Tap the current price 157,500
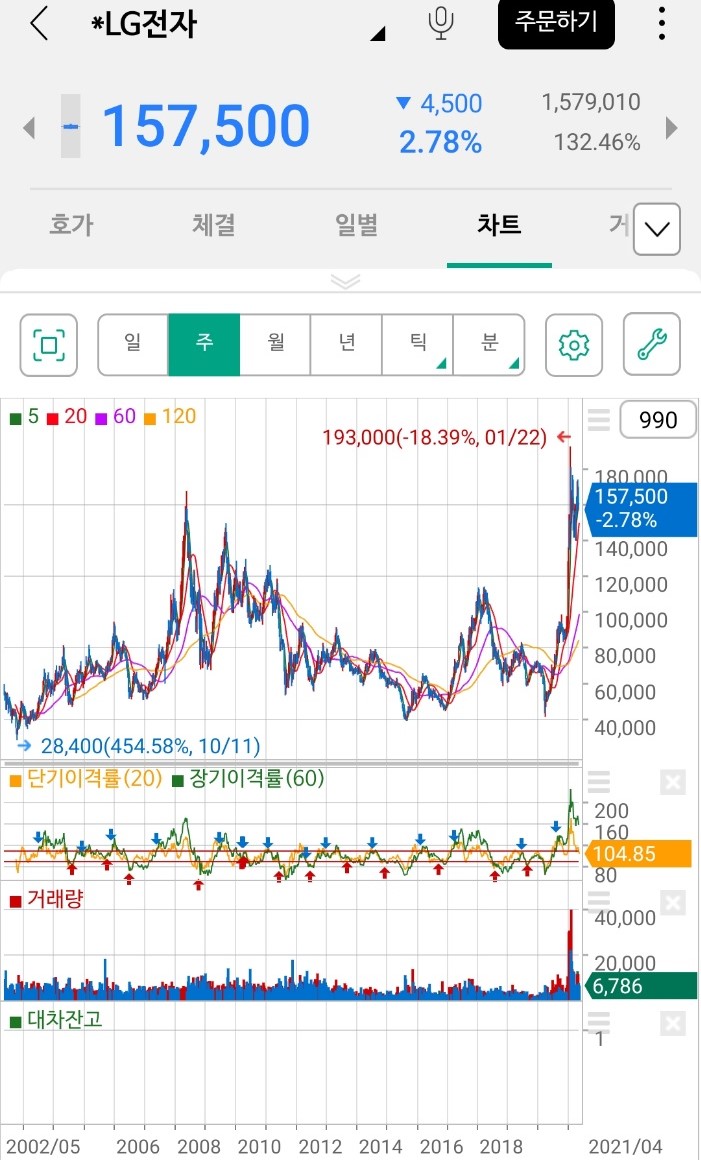 205,126
